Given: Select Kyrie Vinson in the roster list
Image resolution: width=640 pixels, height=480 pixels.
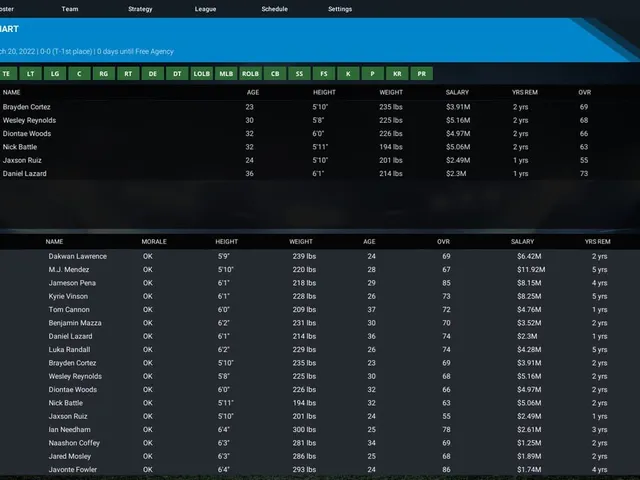Looking at the screenshot, I should pos(68,296).
